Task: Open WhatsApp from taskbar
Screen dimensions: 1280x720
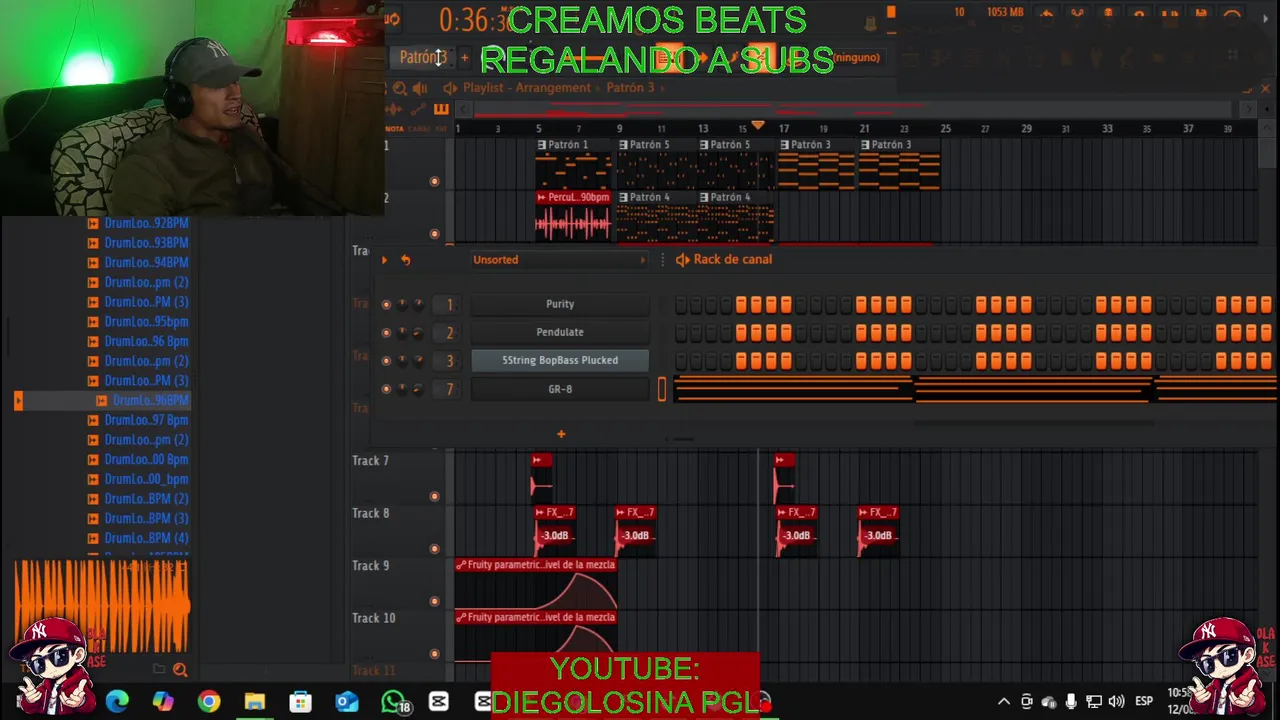Action: (394, 702)
